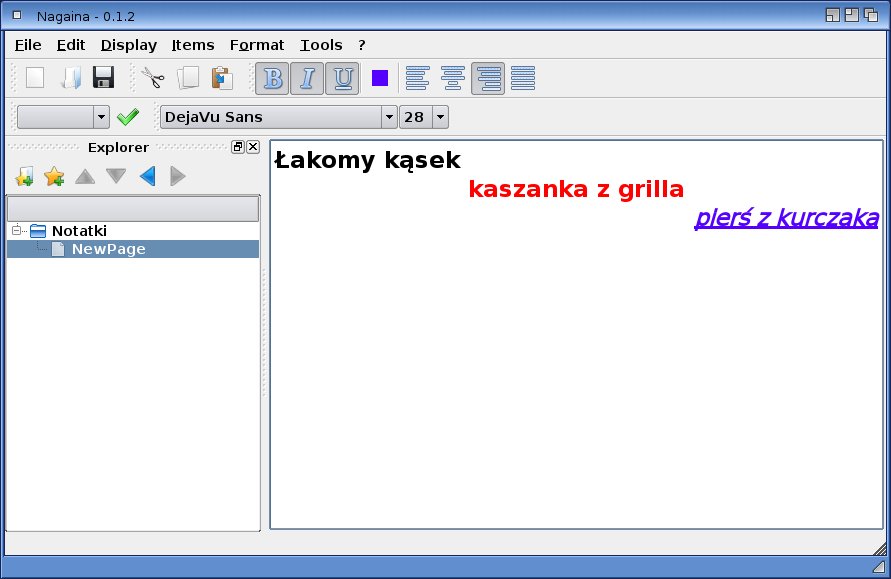Add a new folder in Explorer
Image resolution: width=891 pixels, height=579 pixels.
click(x=24, y=176)
